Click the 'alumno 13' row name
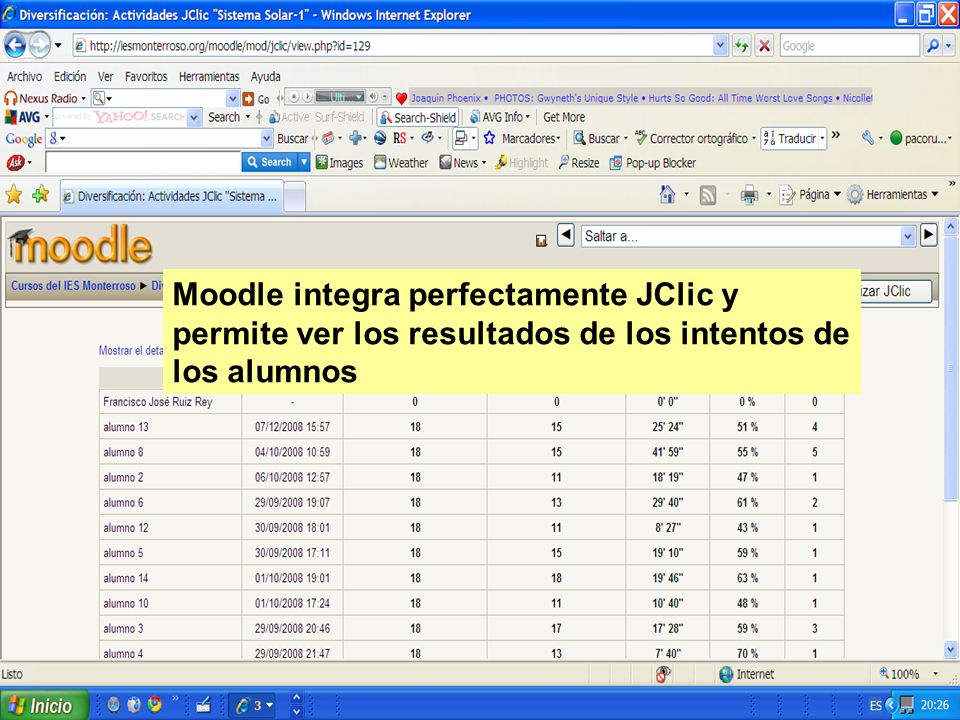Screen dimensions: 960x720 coord(126,427)
